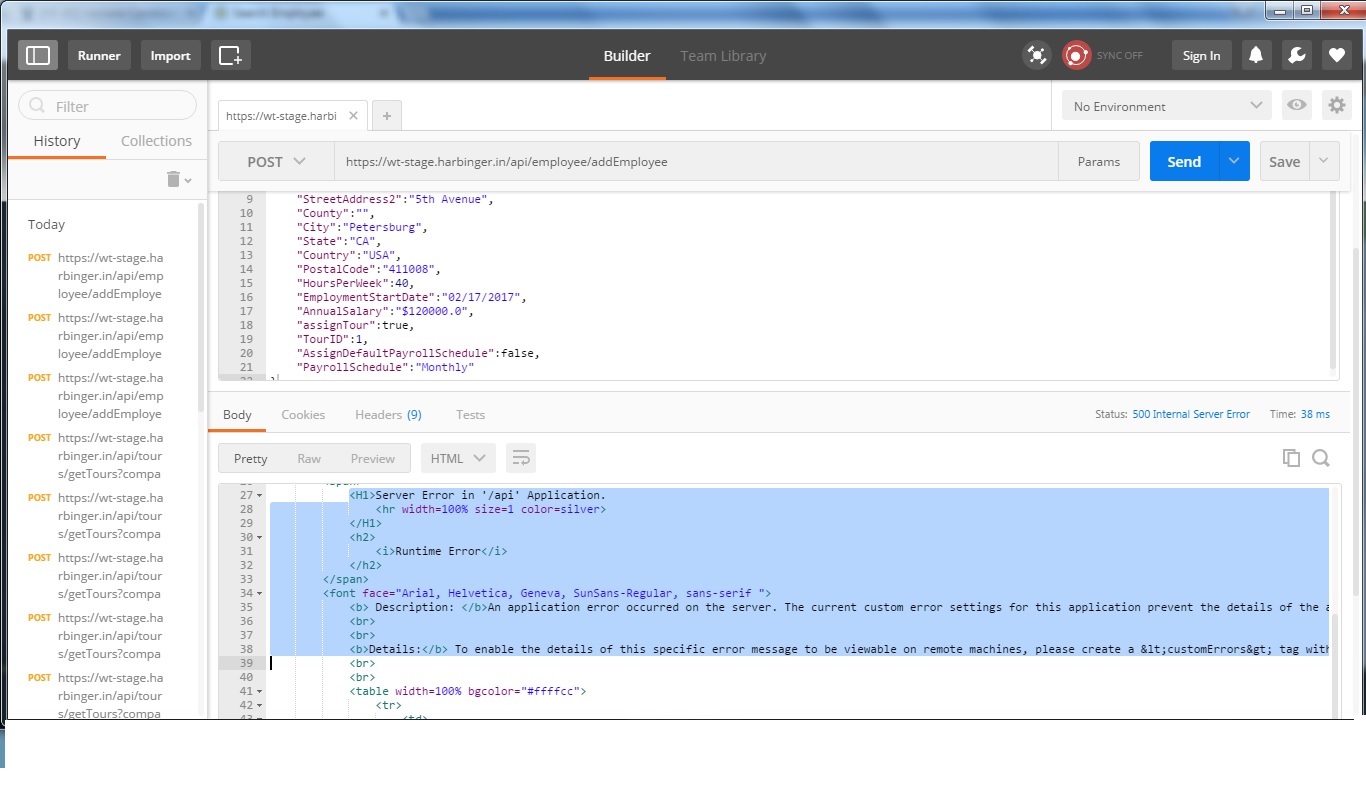
Task: Select the Preview view mode
Action: (373, 458)
